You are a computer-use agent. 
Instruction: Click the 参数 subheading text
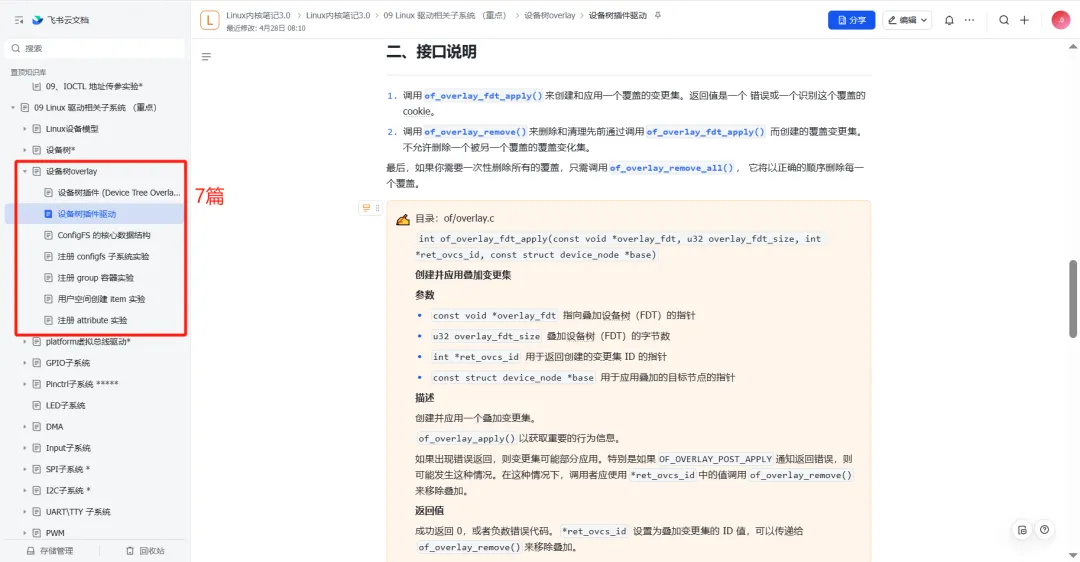coord(425,295)
